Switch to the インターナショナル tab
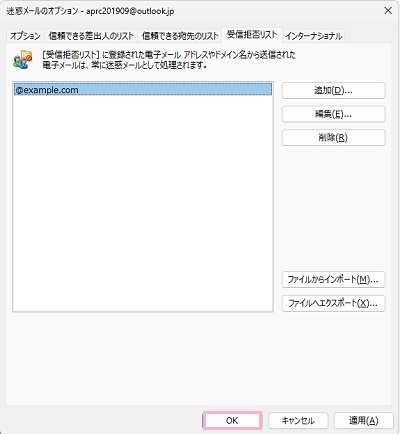This screenshot has width=400, height=434. point(313,36)
